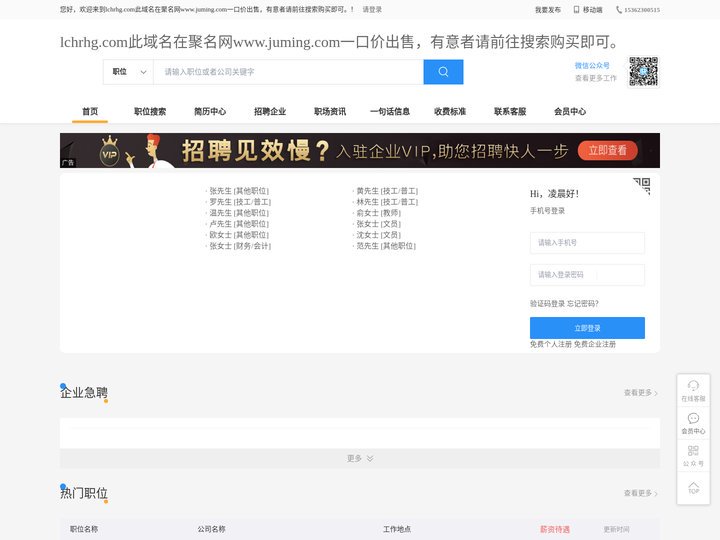Viewport: 720px width, 540px height.
Task: Click the 手机号登录 label
Action: tap(547, 211)
